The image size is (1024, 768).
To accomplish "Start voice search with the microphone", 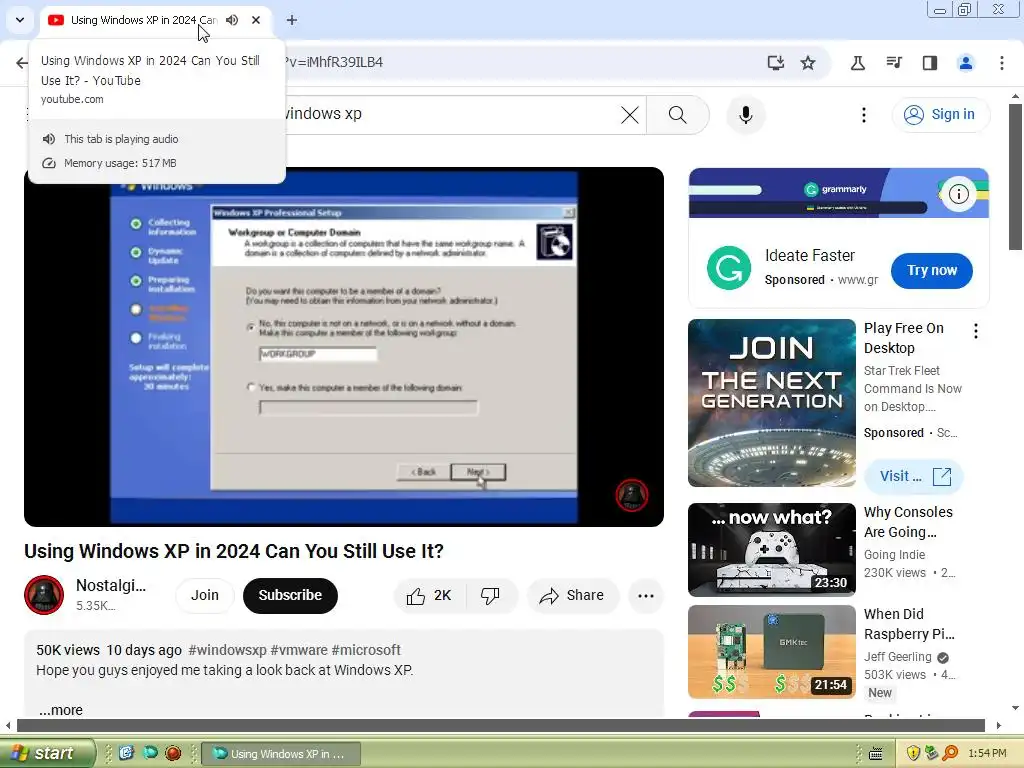I will click(746, 115).
